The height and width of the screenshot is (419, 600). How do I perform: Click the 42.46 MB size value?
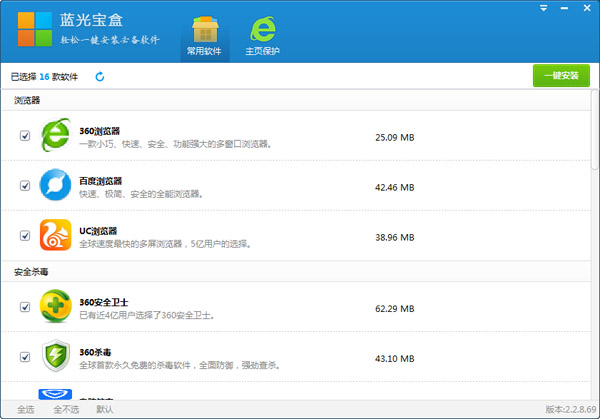(x=395, y=187)
